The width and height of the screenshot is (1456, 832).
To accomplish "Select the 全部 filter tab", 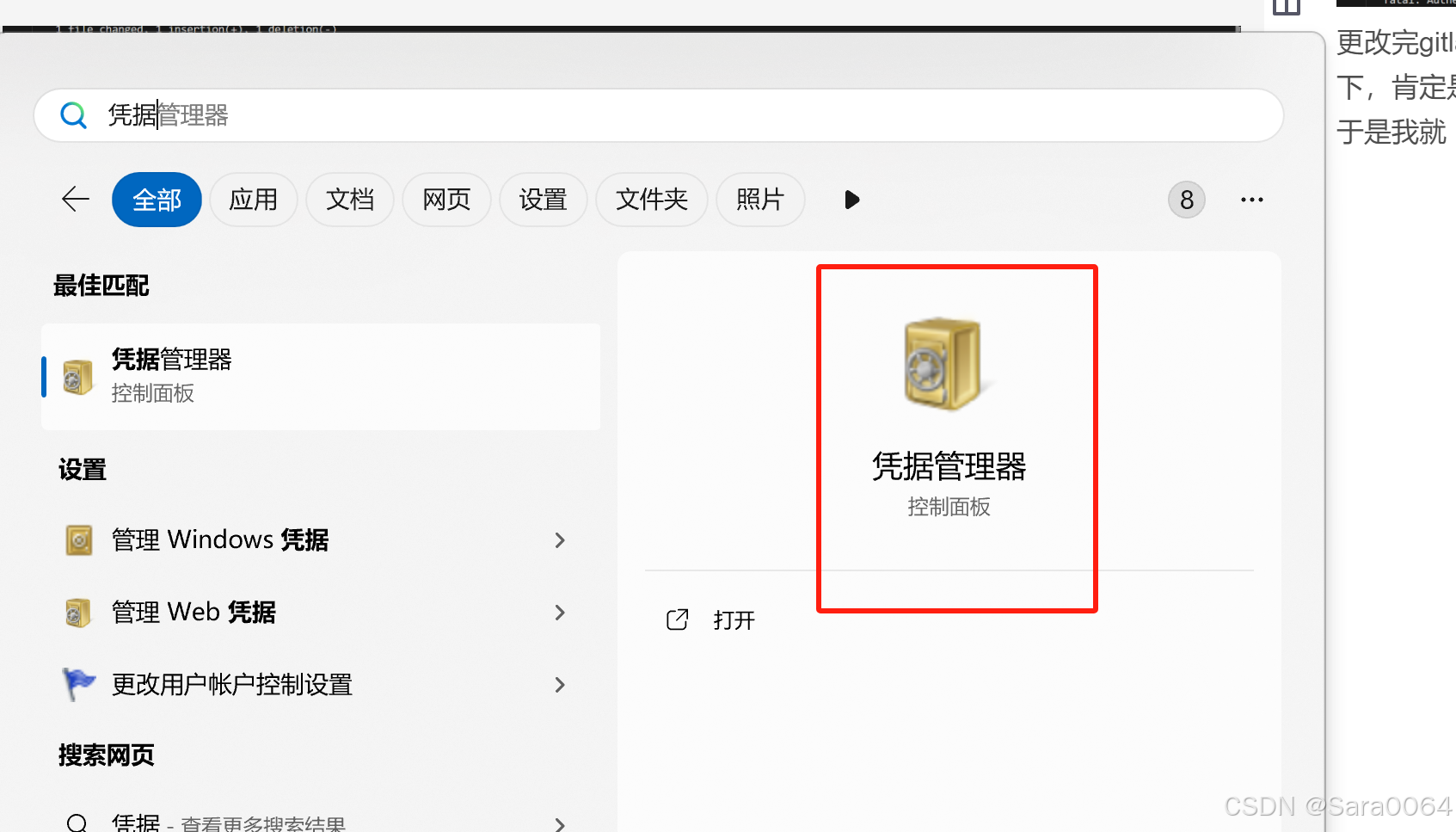I will (x=157, y=200).
